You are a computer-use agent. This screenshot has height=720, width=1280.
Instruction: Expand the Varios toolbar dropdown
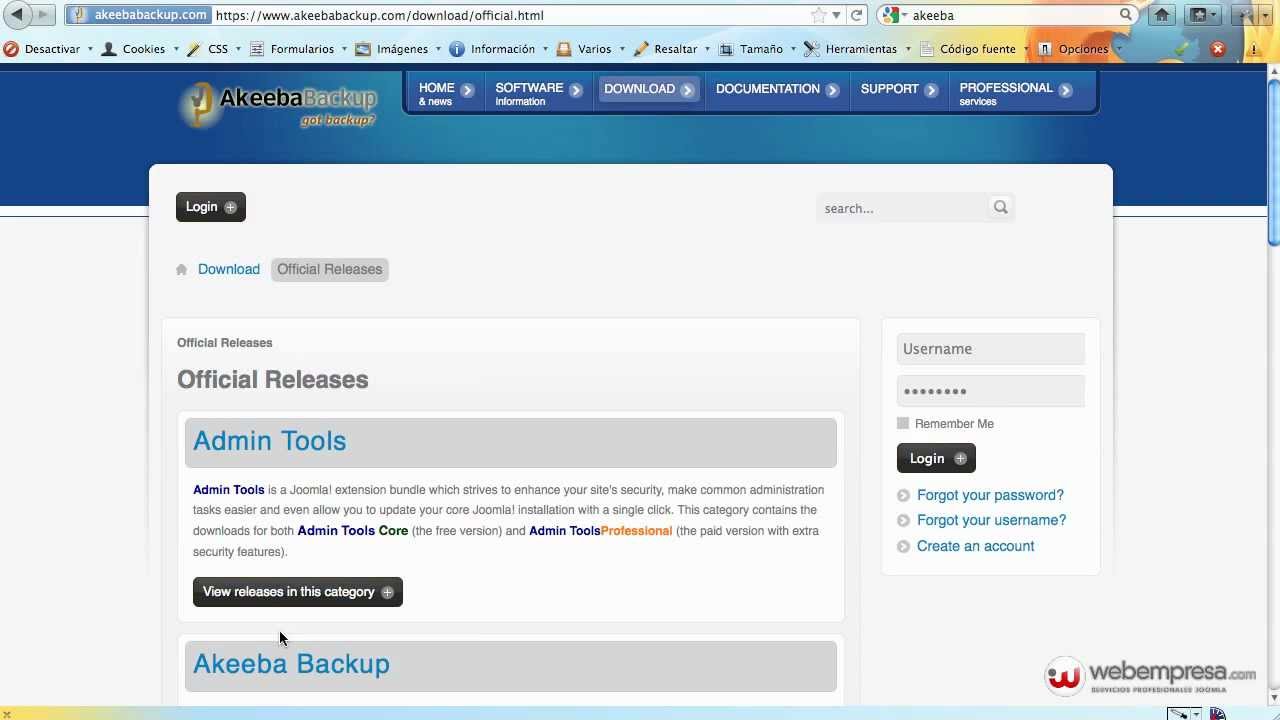tap(622, 49)
